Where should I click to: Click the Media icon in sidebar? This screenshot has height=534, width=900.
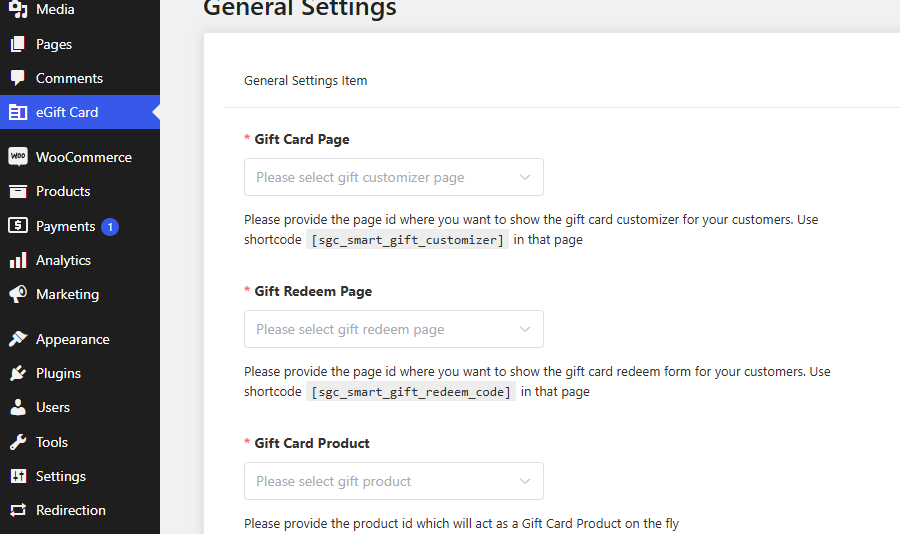tap(18, 10)
